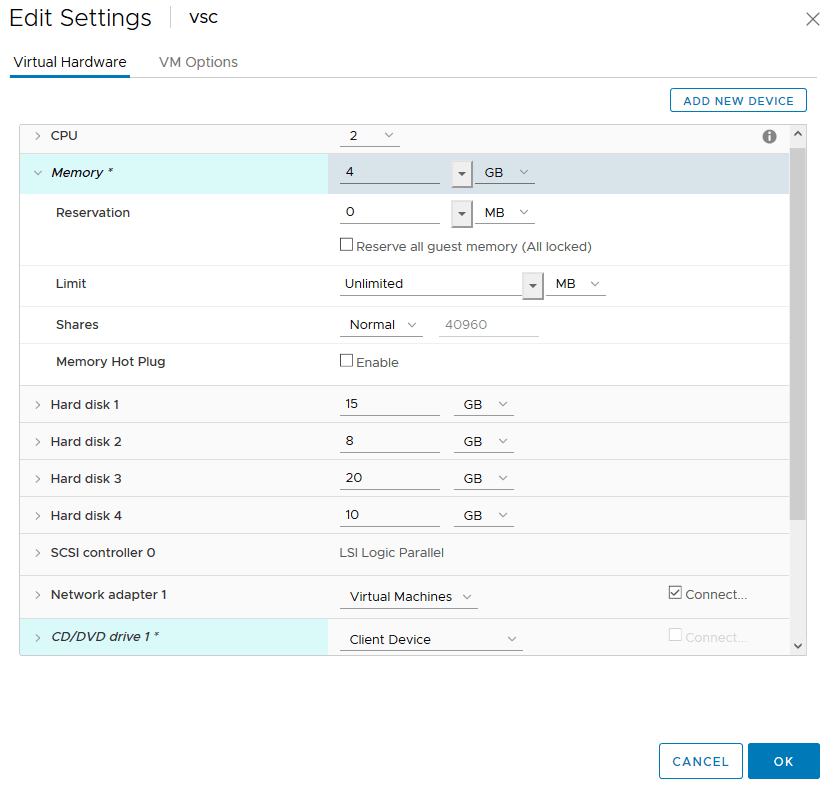Click the info icon beside CPU row

769,137
